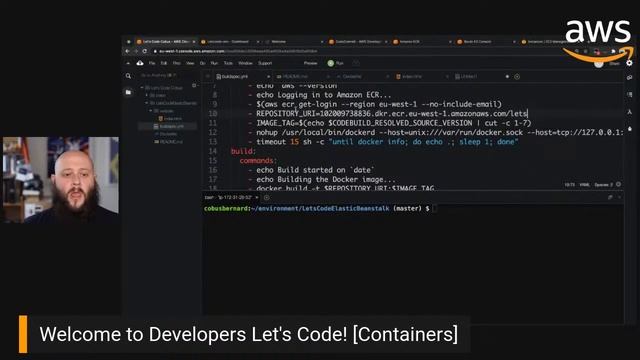
Task: Open the Environment folder panel icon
Action: (129, 93)
